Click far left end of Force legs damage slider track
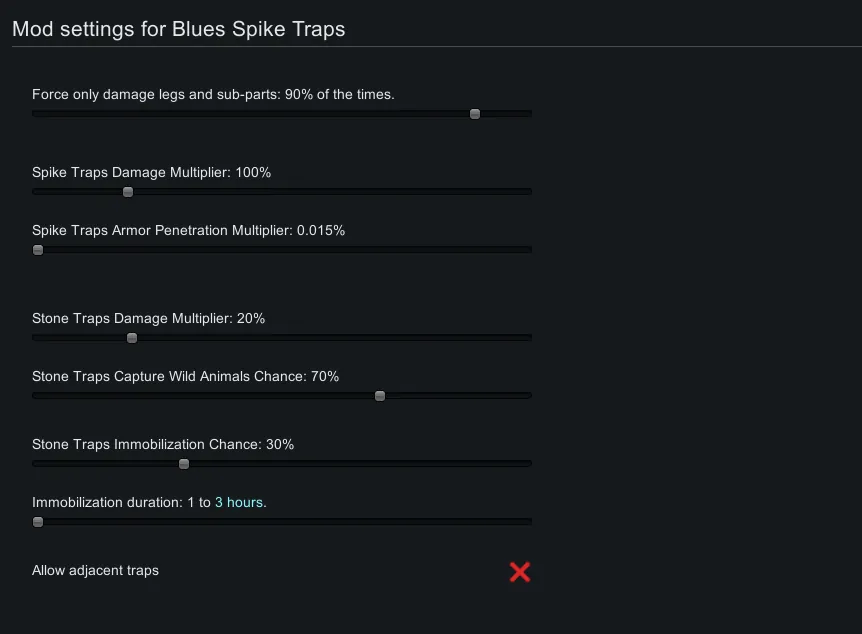The image size is (862, 634). coord(36,114)
